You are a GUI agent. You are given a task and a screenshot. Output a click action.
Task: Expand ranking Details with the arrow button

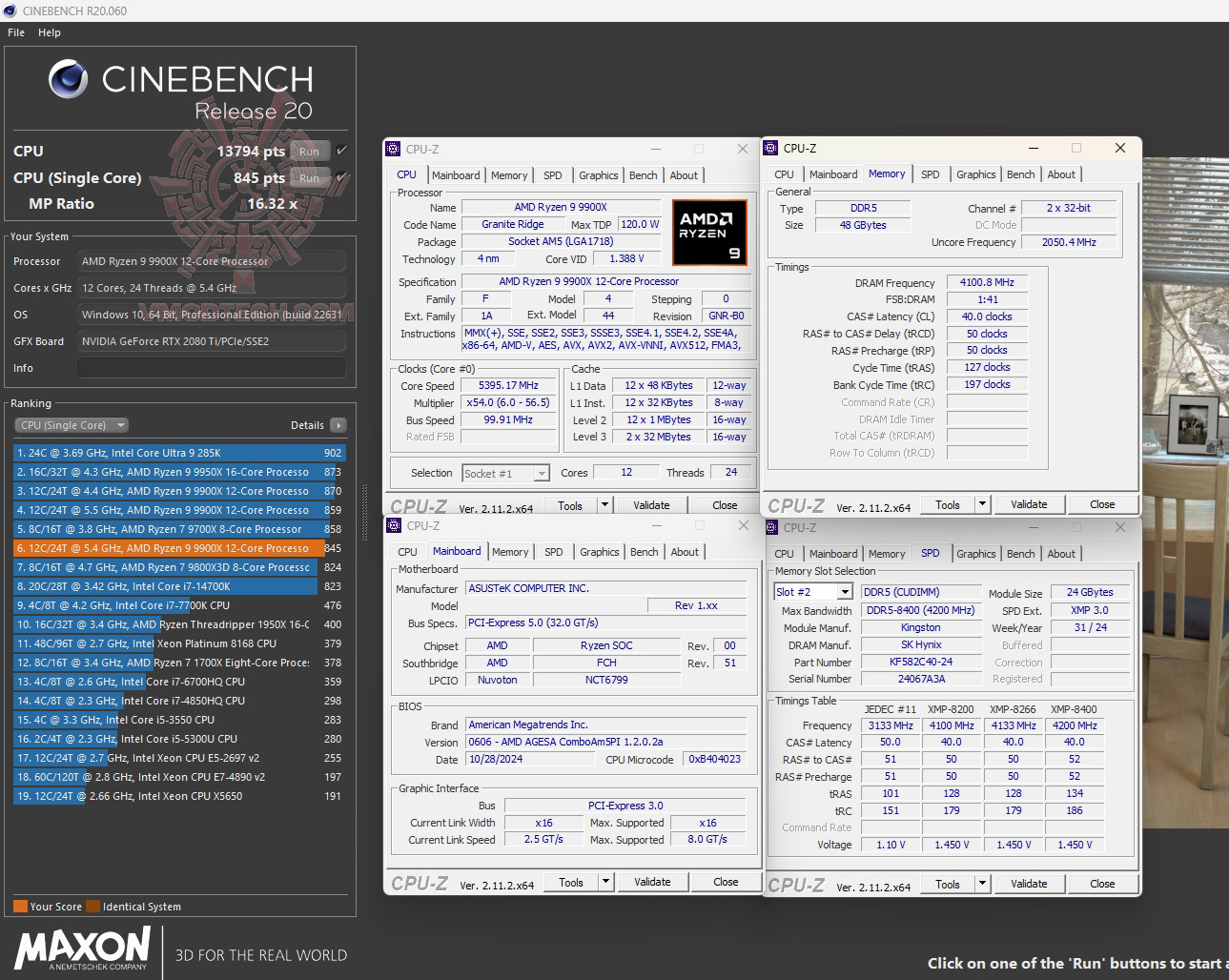(338, 425)
